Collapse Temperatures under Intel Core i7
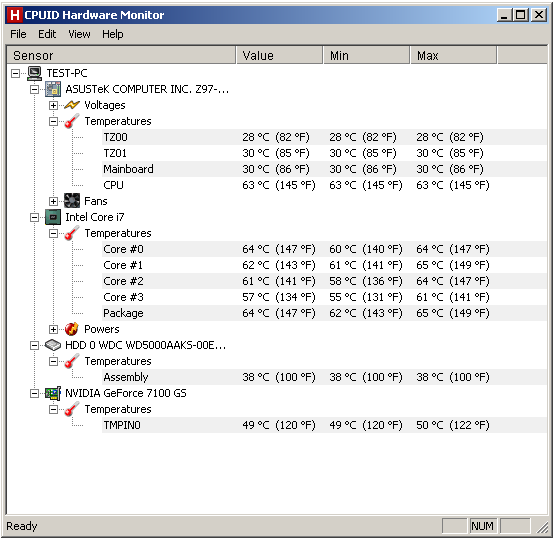Viewport: 557px width, 544px height. click(53, 233)
